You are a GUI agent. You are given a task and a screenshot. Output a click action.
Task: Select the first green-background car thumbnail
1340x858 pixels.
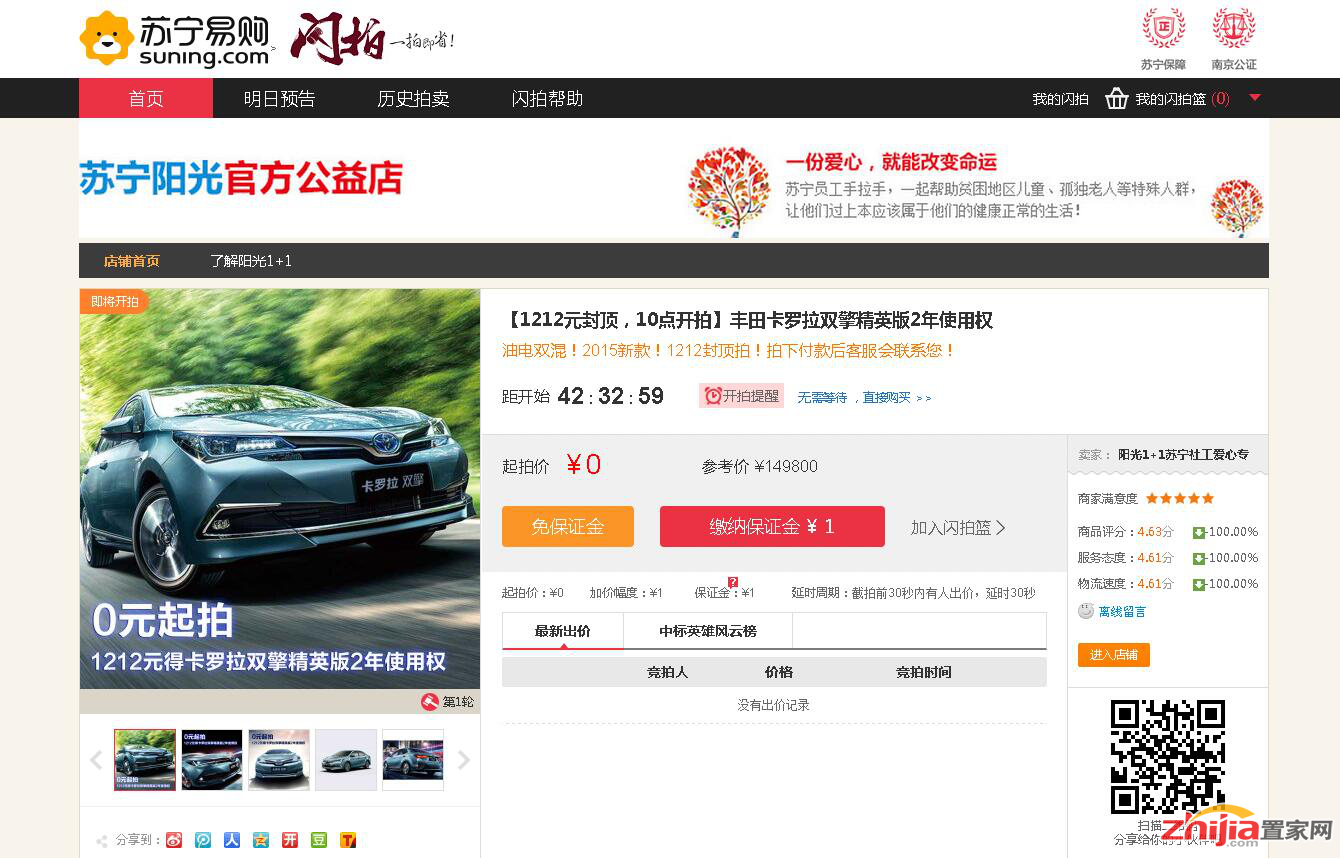pyautogui.click(x=145, y=760)
